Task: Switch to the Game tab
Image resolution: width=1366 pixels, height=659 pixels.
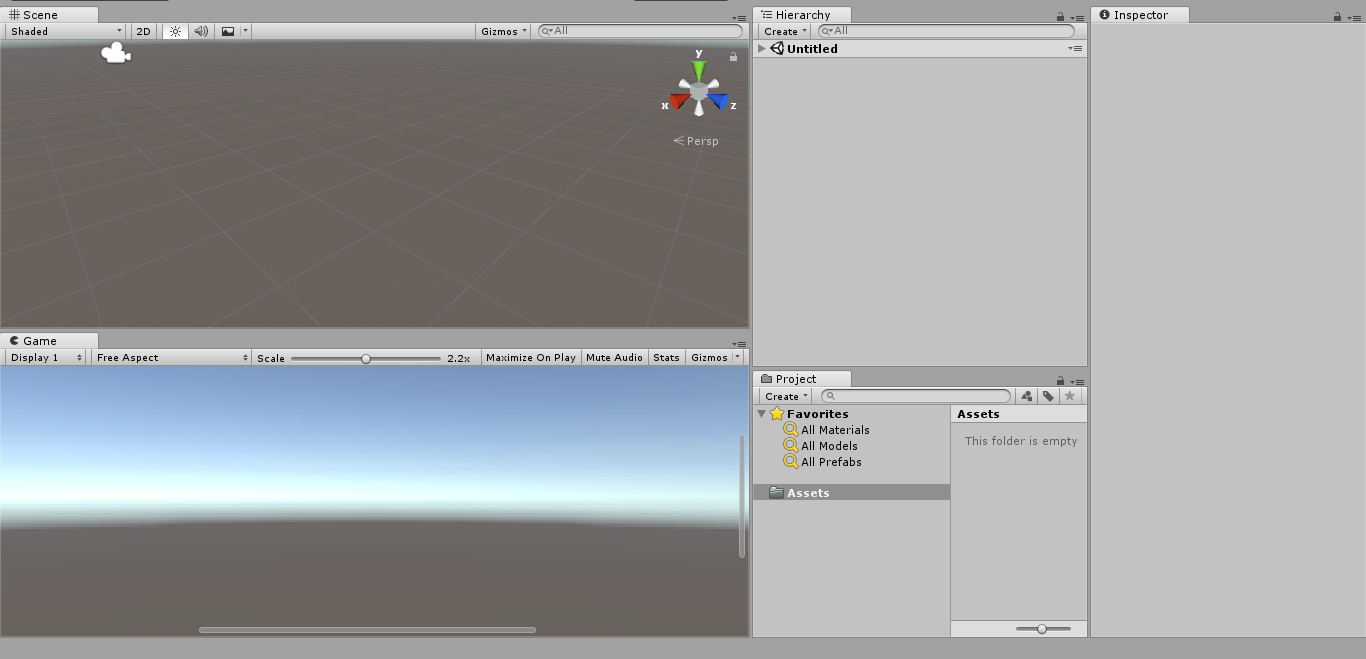Action: tap(49, 341)
